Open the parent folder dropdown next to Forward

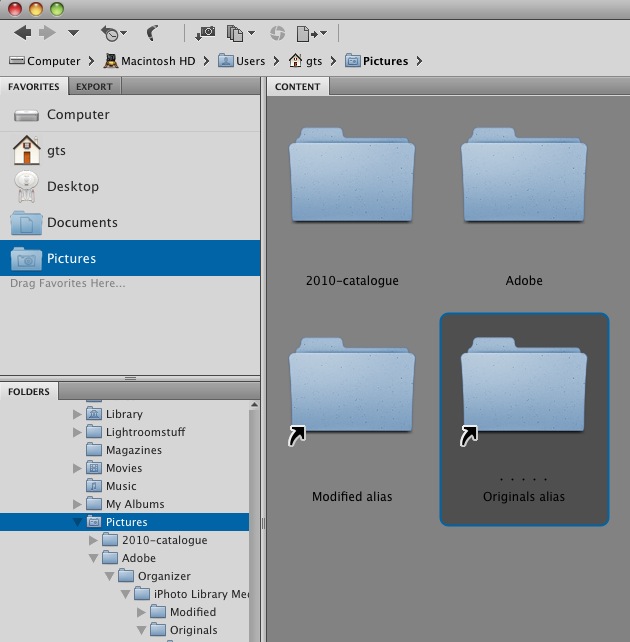pyautogui.click(x=72, y=33)
